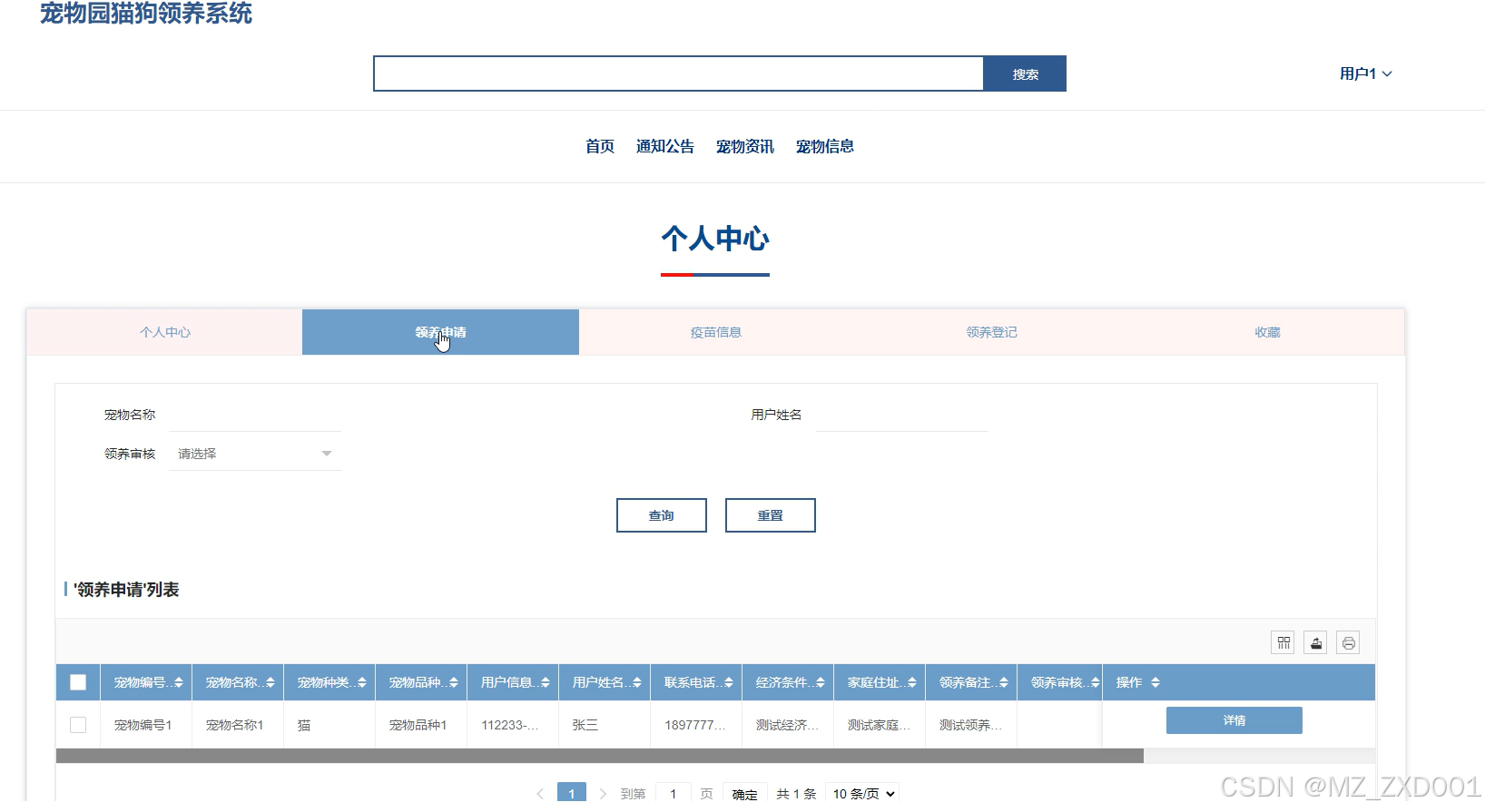The image size is (1485, 812).
Task: Click the 重置 button
Action: click(771, 515)
